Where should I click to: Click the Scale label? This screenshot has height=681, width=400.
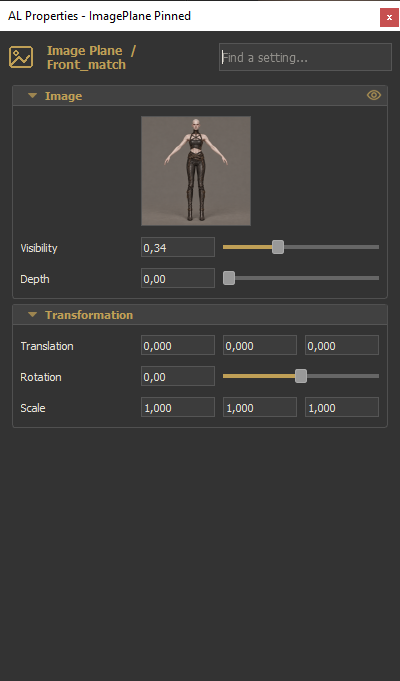[x=33, y=408]
